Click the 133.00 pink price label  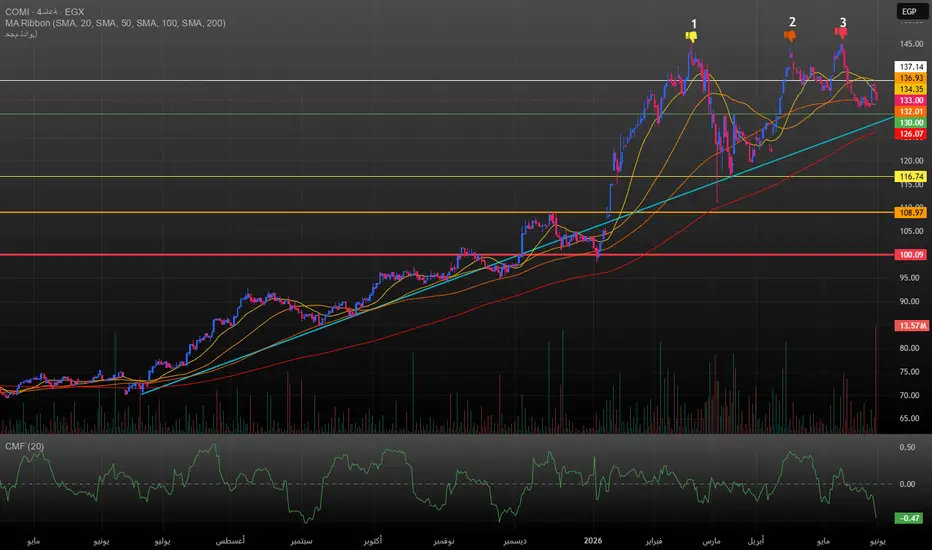tap(911, 100)
